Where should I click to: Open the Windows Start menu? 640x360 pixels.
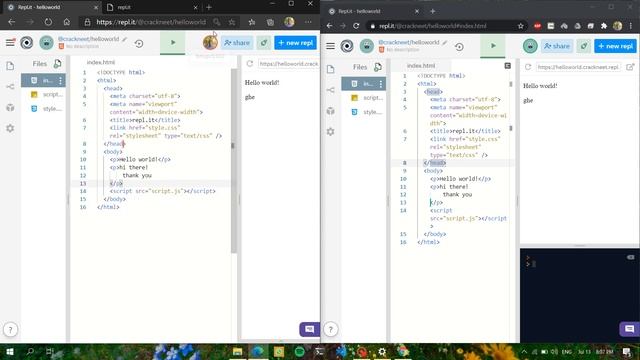(10, 351)
